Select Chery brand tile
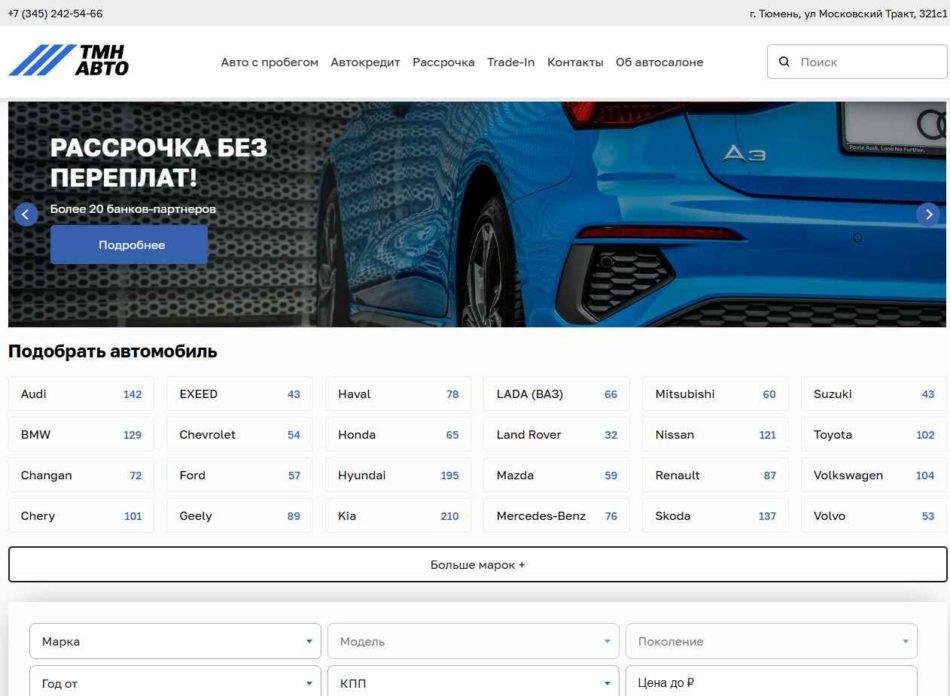950x696 pixels. 81,515
